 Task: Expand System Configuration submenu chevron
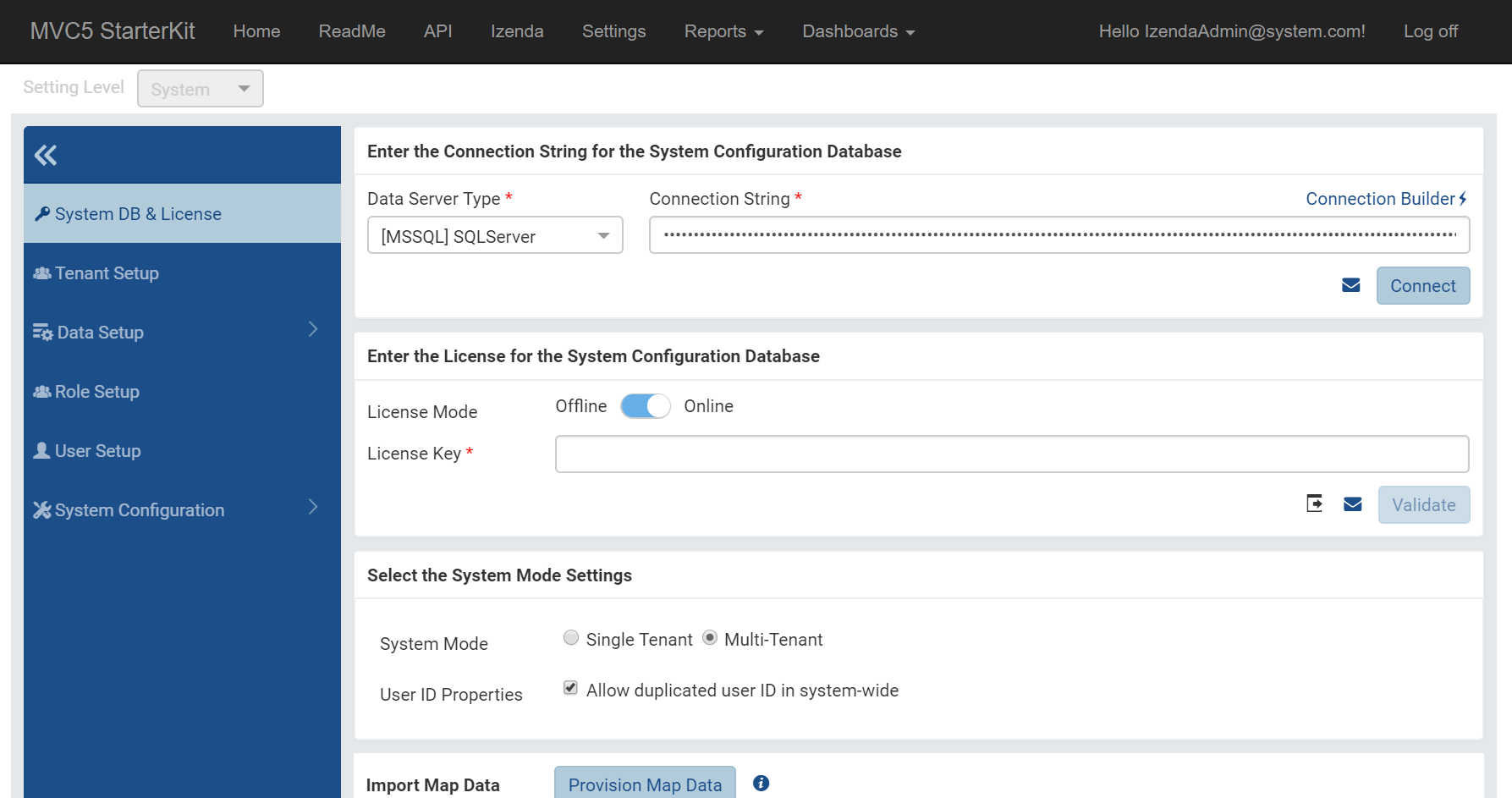coord(313,507)
